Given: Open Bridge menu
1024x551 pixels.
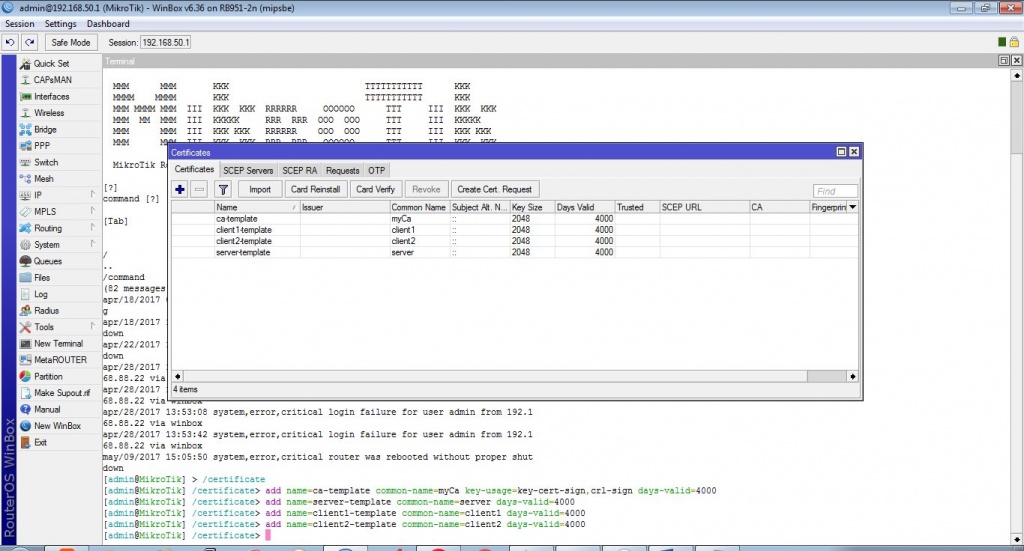Looking at the screenshot, I should click(45, 129).
